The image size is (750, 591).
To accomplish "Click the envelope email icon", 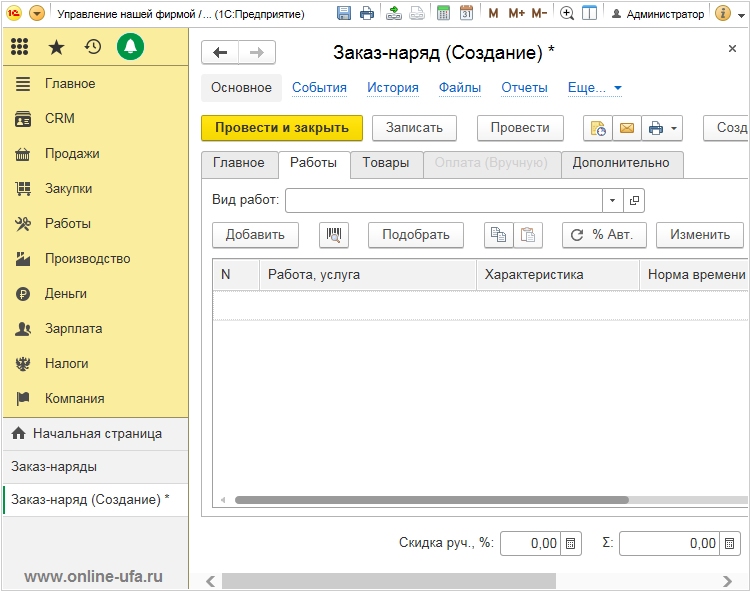I will point(626,128).
